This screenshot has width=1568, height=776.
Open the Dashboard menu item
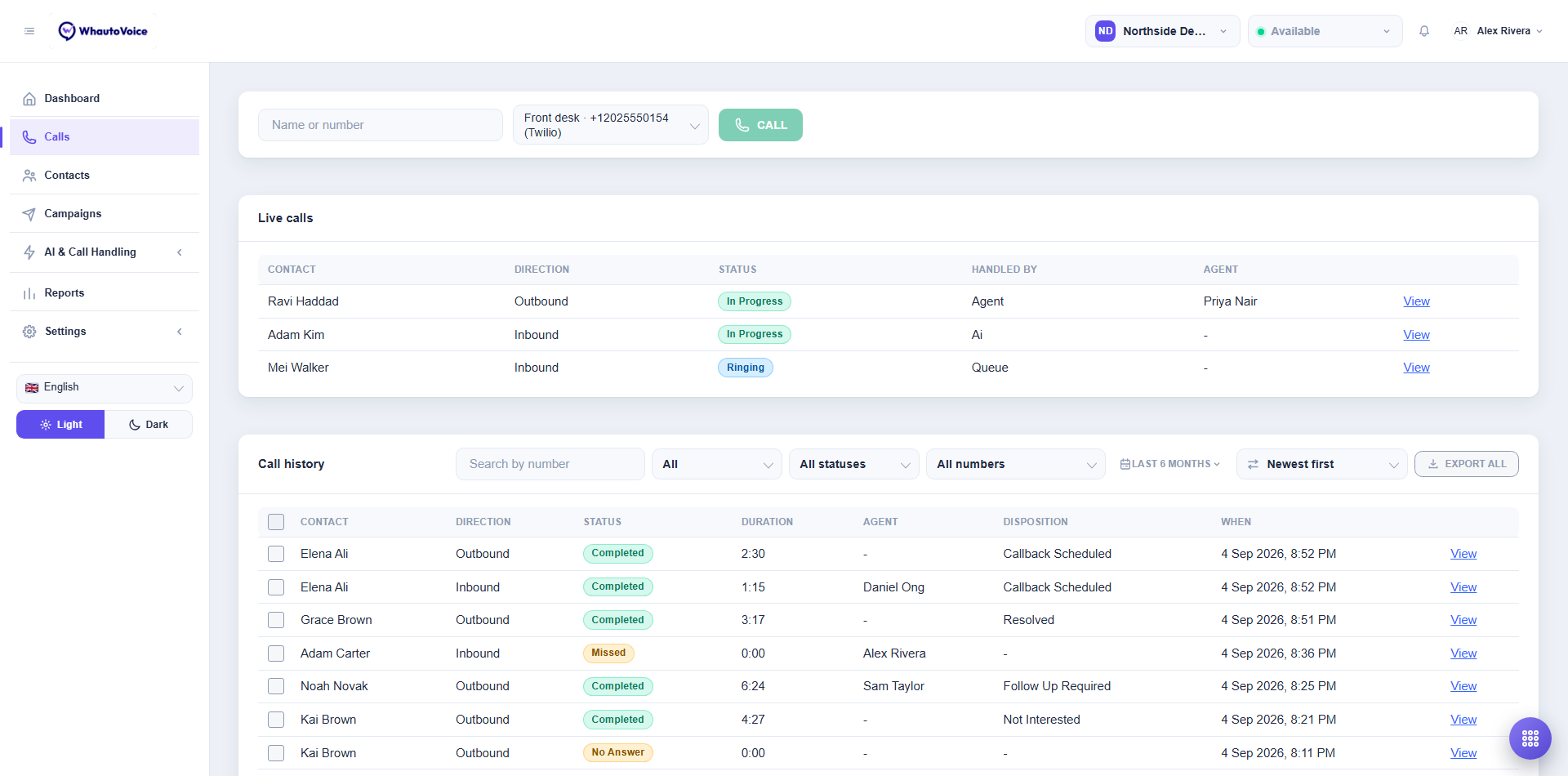click(x=105, y=99)
